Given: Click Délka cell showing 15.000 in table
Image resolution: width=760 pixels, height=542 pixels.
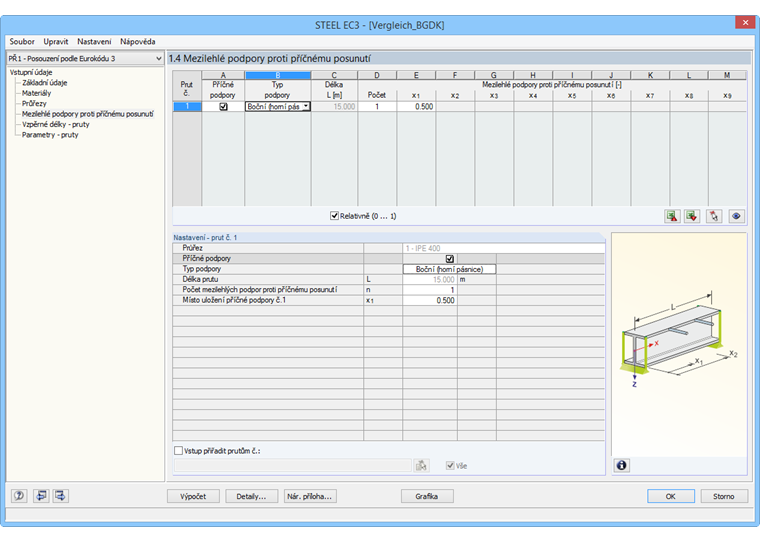Looking at the screenshot, I should 334,107.
